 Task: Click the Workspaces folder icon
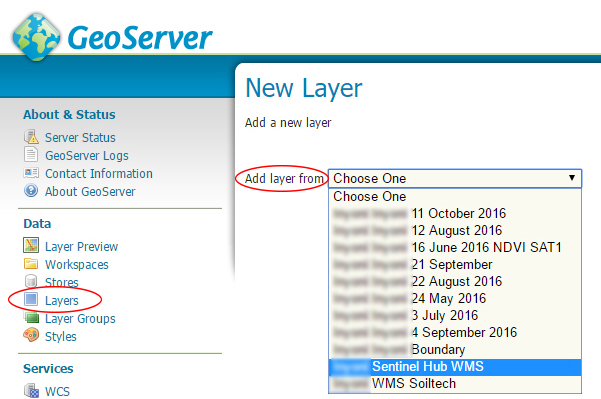tap(31, 264)
